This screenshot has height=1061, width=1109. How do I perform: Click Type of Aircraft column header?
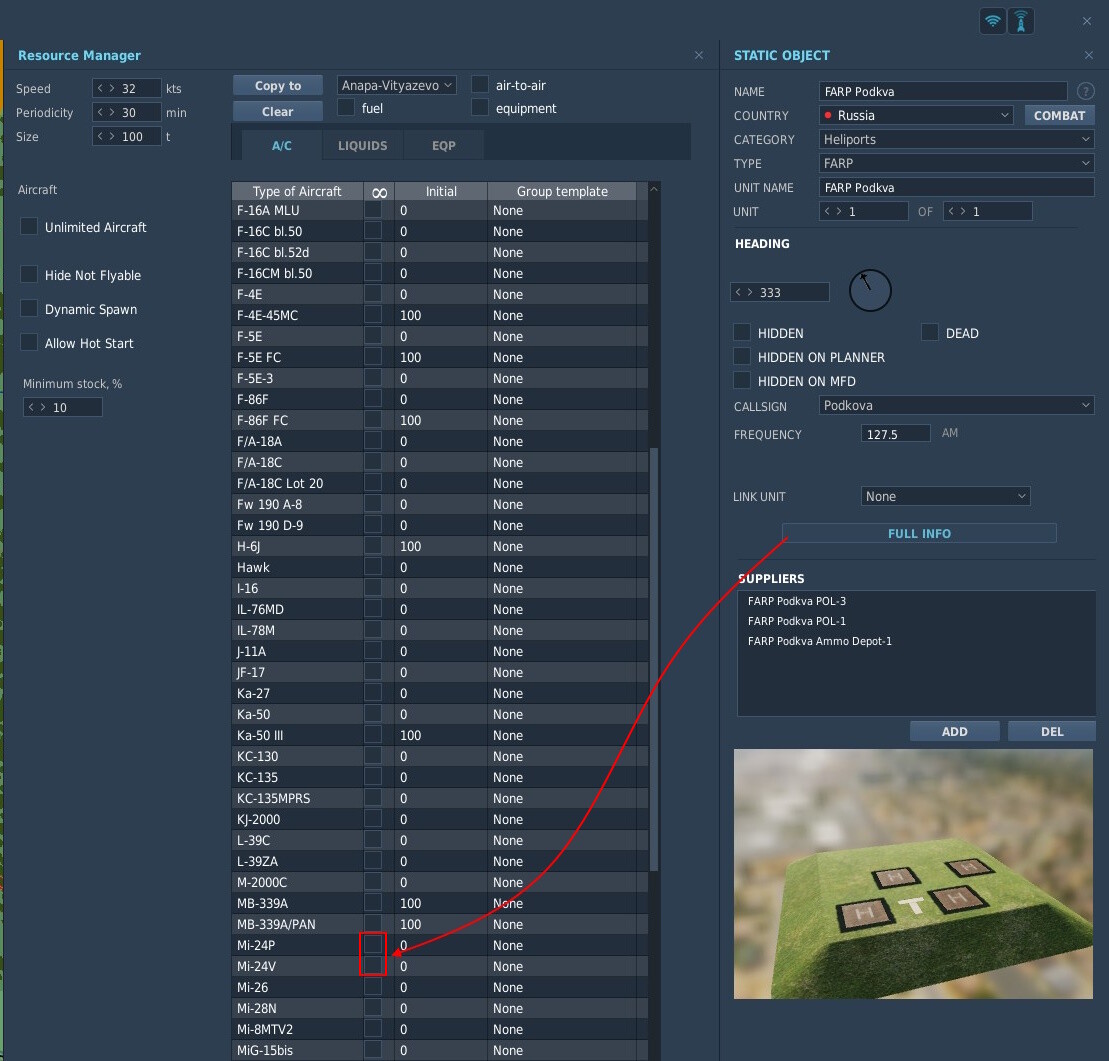click(297, 192)
